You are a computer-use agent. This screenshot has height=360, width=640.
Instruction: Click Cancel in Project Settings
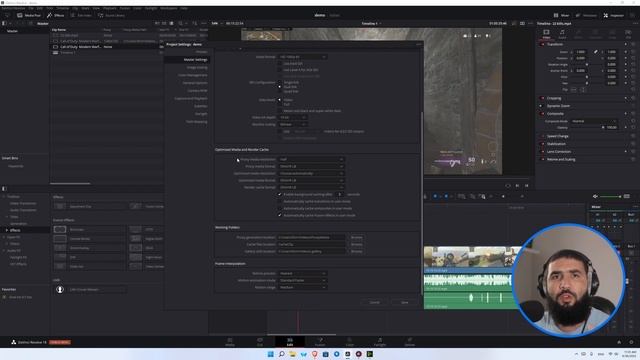tap(374, 302)
